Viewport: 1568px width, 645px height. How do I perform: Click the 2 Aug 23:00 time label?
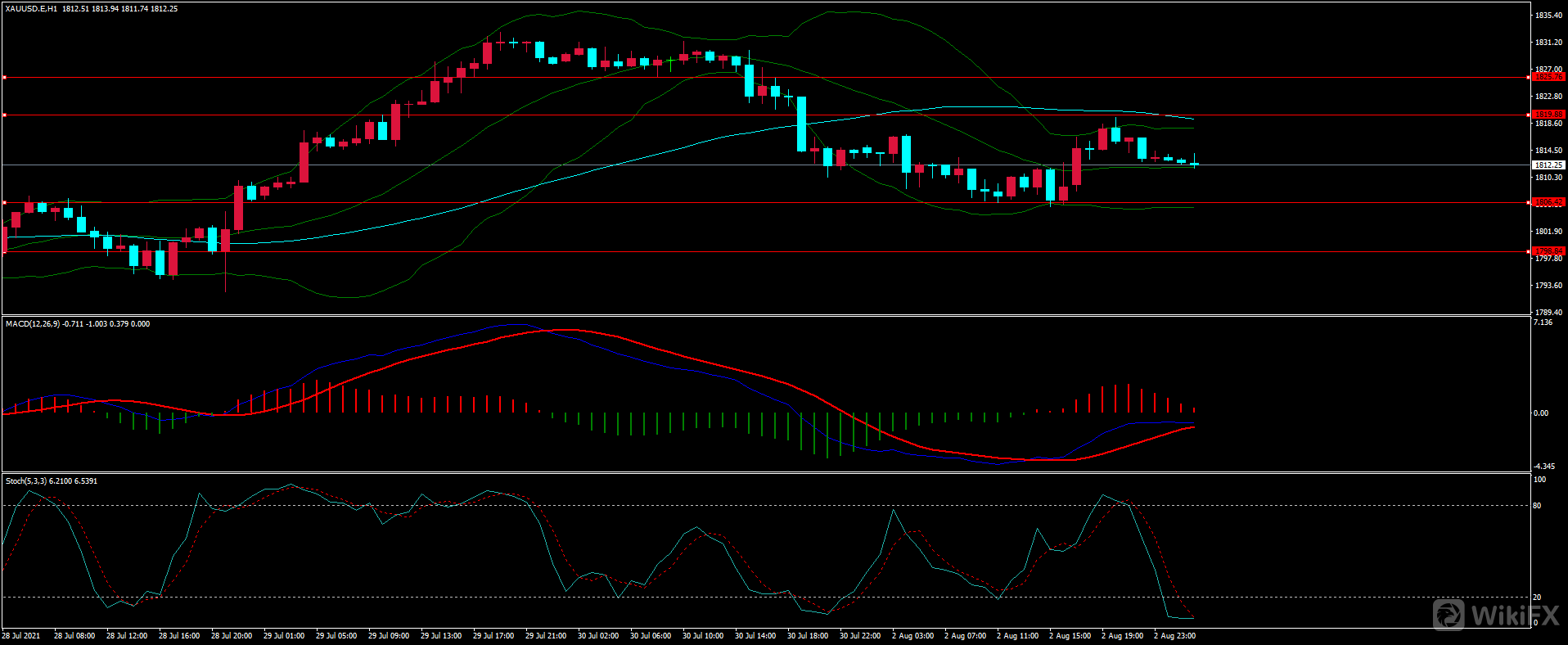point(1174,636)
